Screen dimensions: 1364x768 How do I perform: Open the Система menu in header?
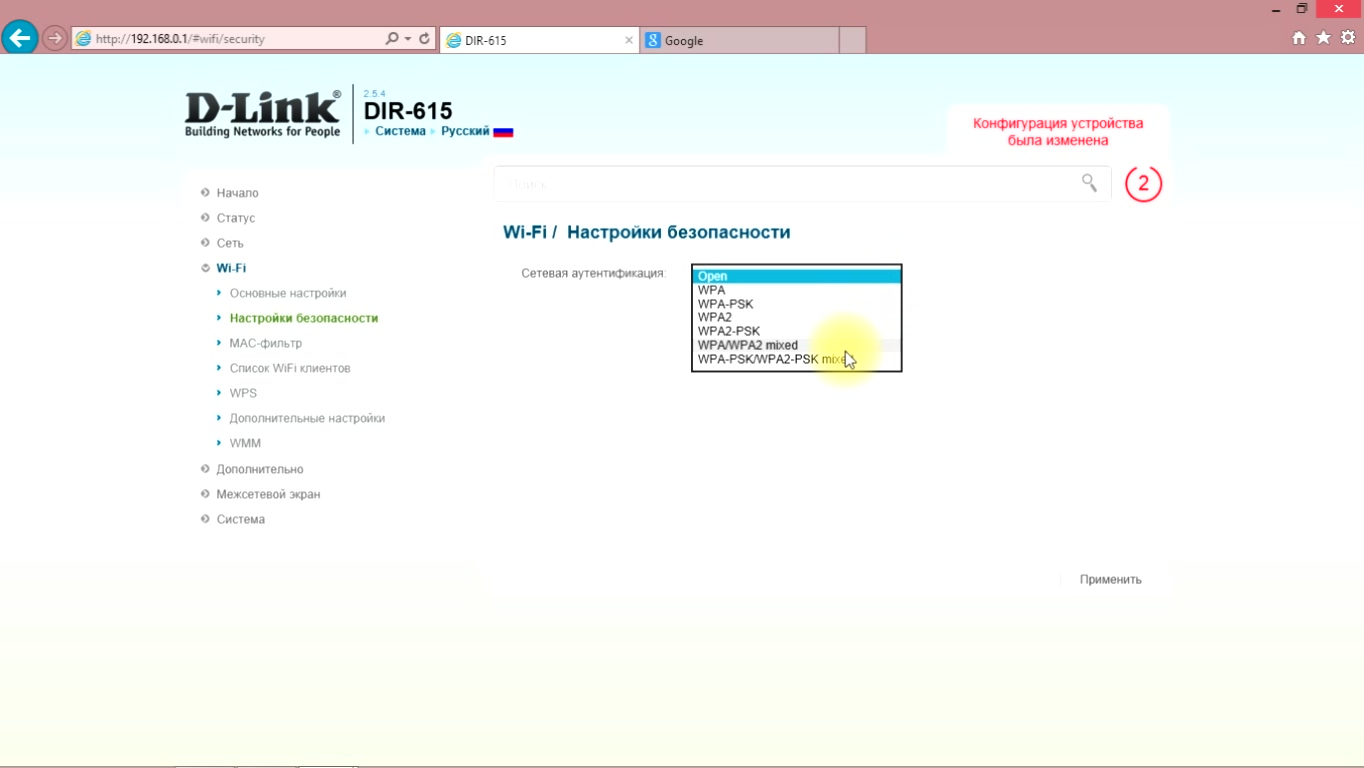(x=400, y=131)
